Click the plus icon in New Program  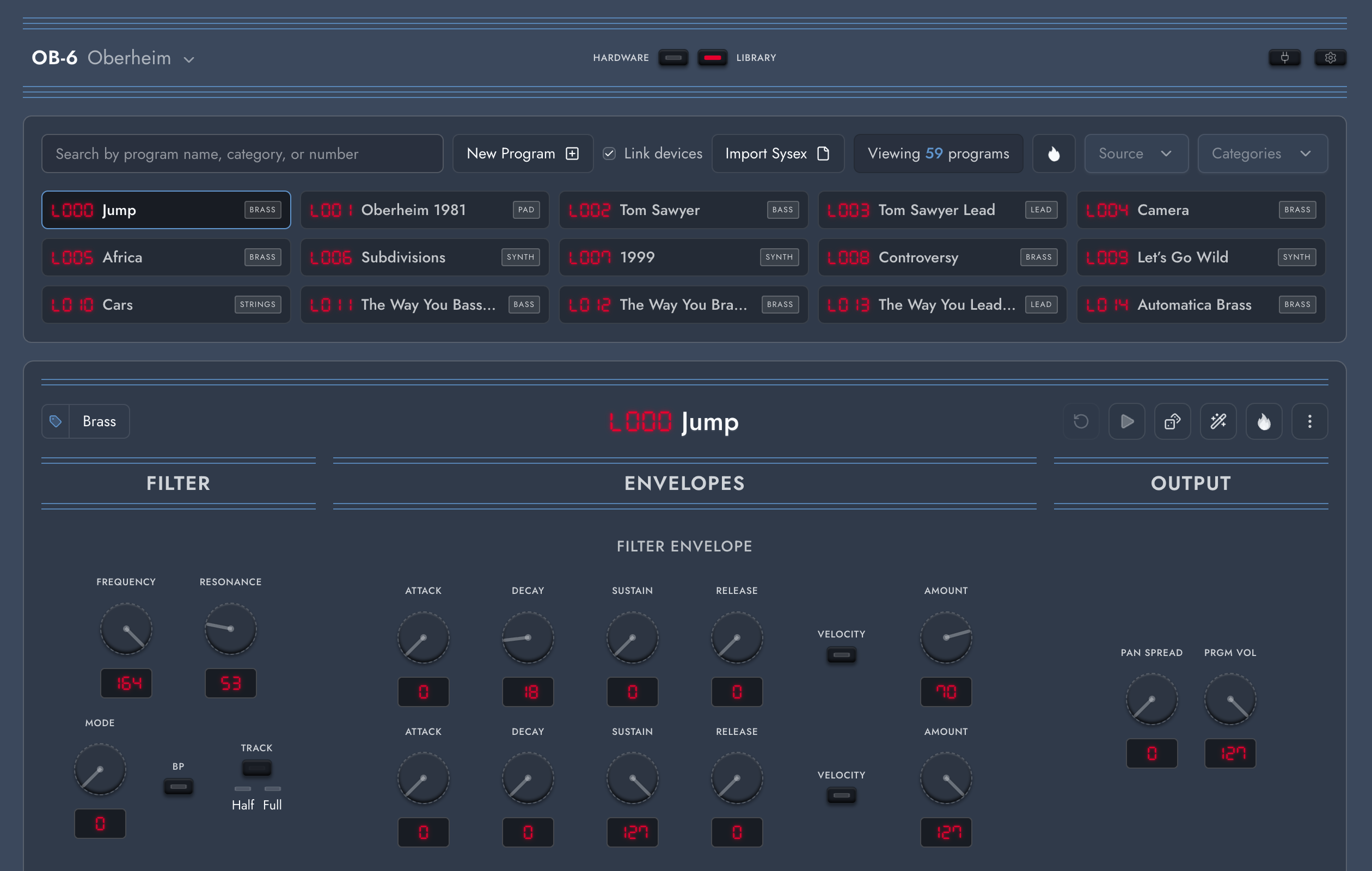[x=572, y=153]
